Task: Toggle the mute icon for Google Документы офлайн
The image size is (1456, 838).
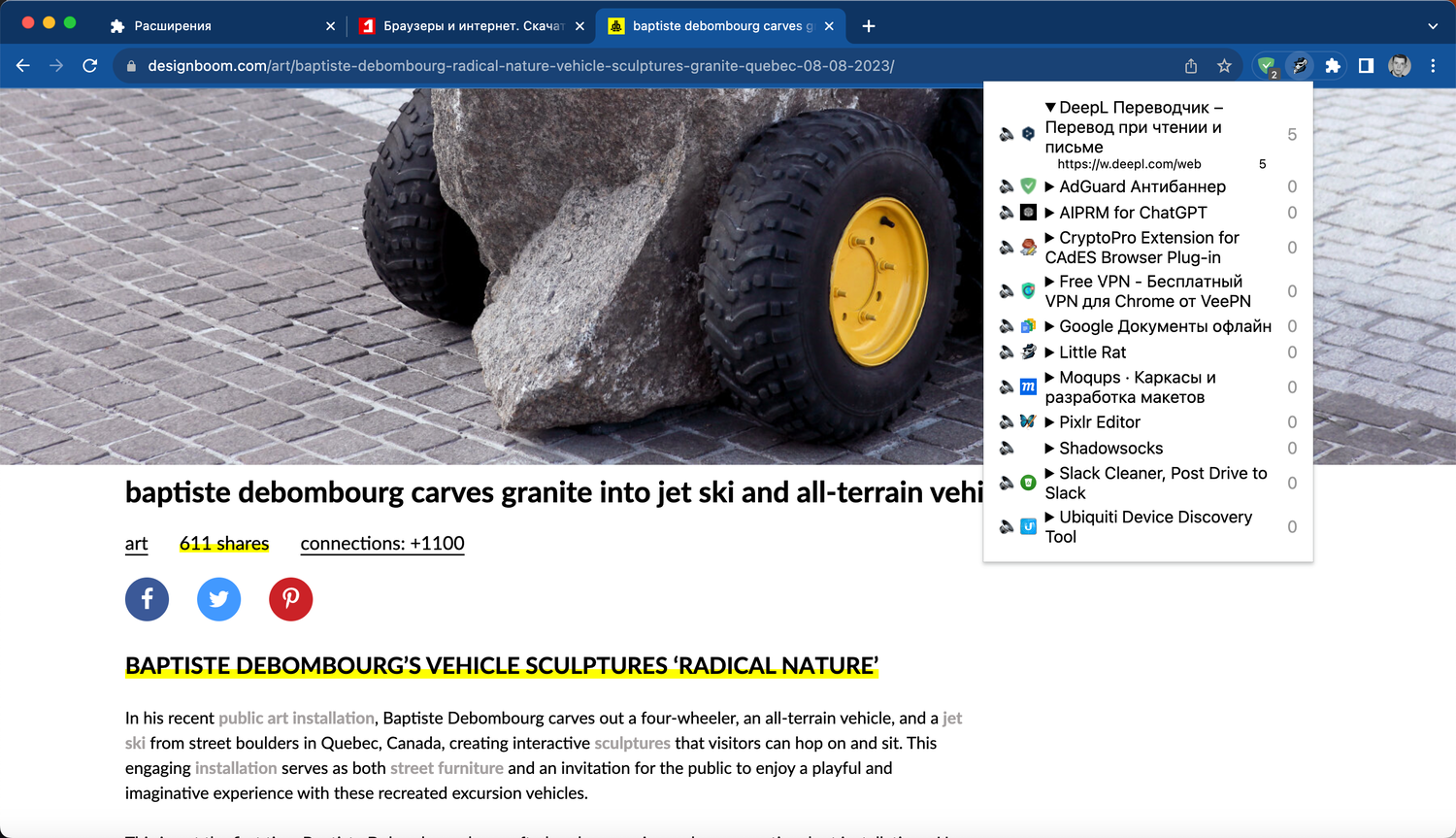Action: 1007,326
